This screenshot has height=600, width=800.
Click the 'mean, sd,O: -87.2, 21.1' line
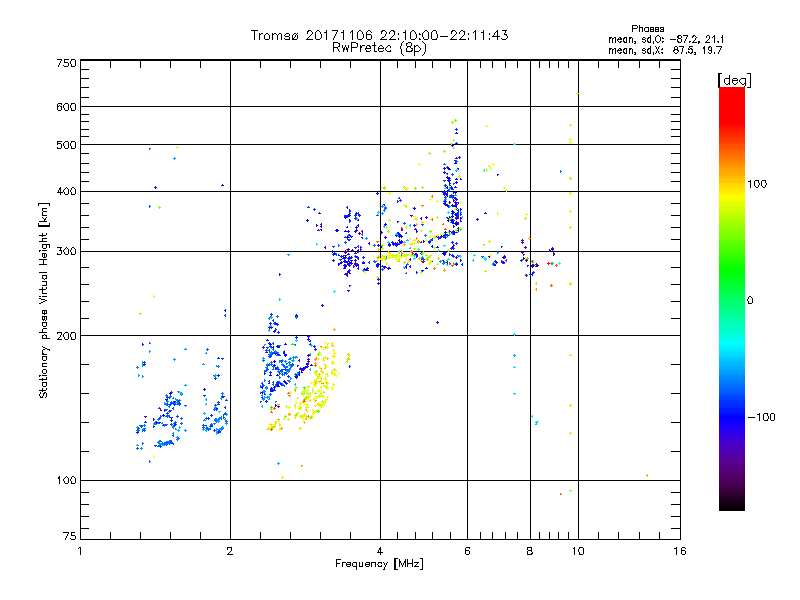click(665, 39)
